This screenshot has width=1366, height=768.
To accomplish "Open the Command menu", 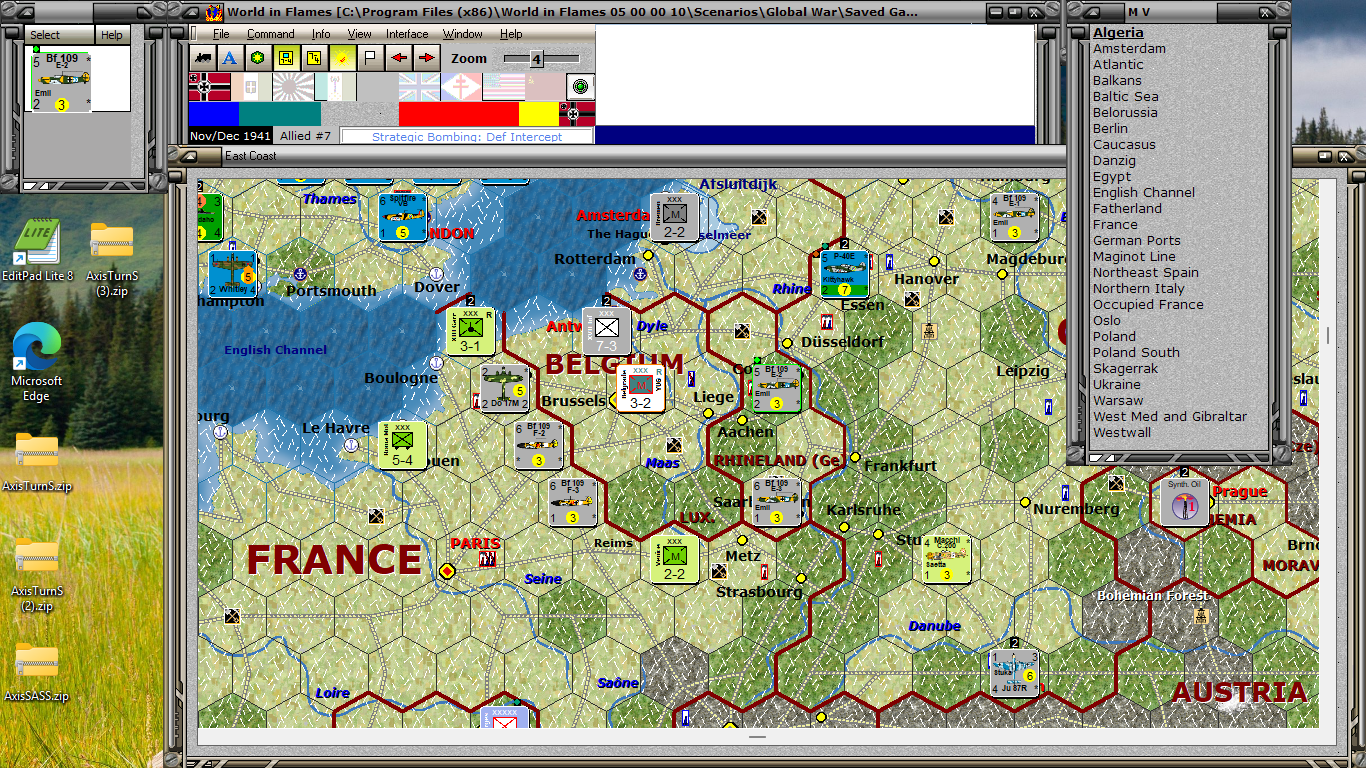I will (270, 34).
